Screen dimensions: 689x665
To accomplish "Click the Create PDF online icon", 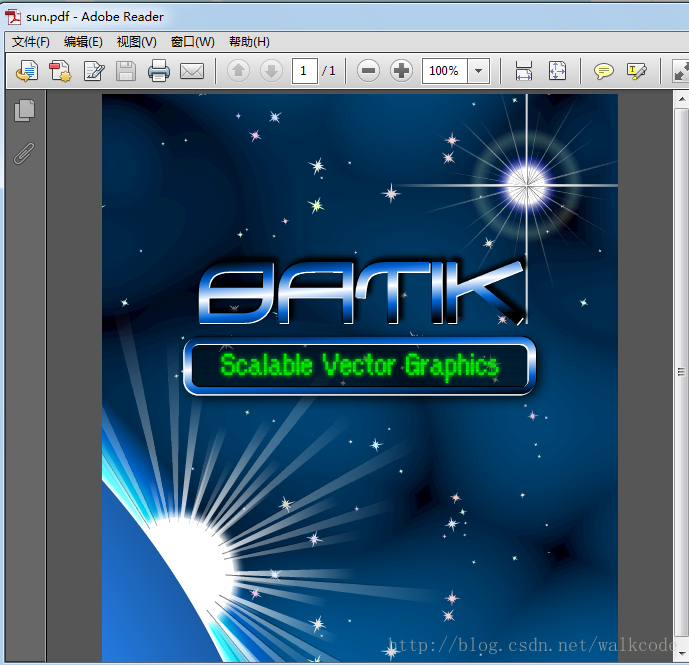I will tap(60, 71).
